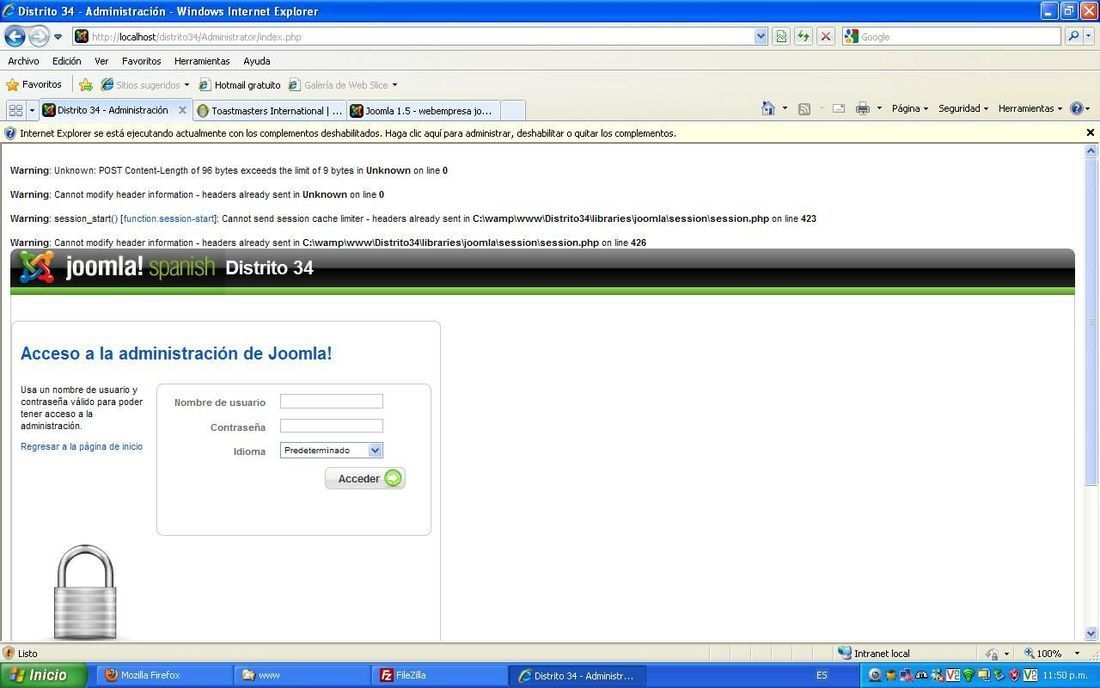Switch to www folder taskbar window
The image size is (1100, 688).
click(302, 675)
